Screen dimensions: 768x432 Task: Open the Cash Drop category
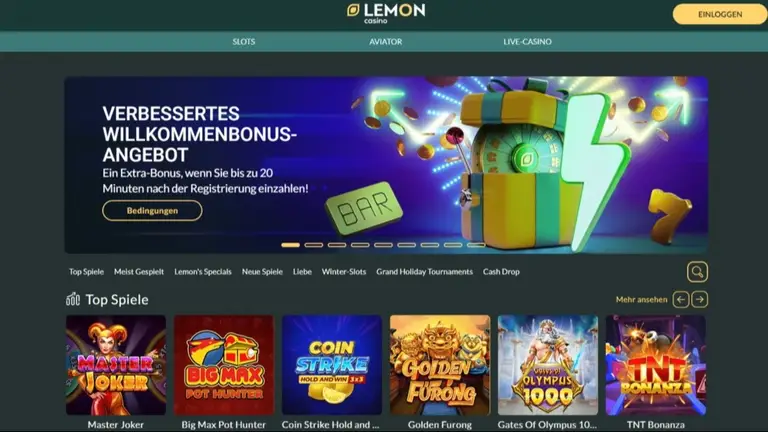click(501, 271)
